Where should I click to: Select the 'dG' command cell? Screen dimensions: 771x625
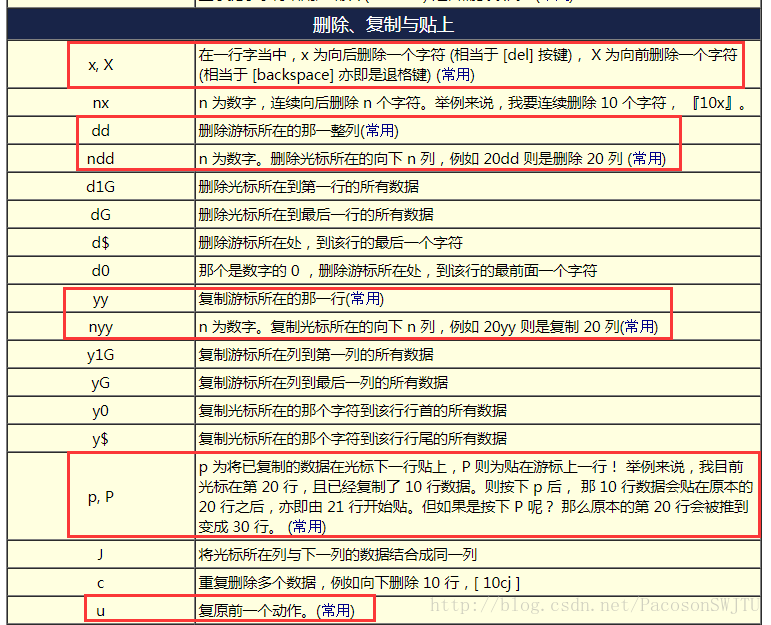(101, 215)
